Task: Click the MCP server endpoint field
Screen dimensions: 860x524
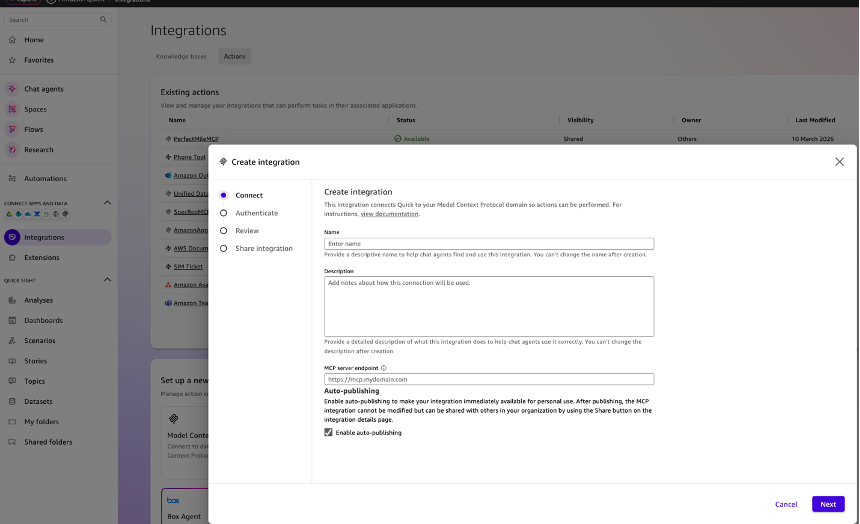Action: tap(489, 379)
